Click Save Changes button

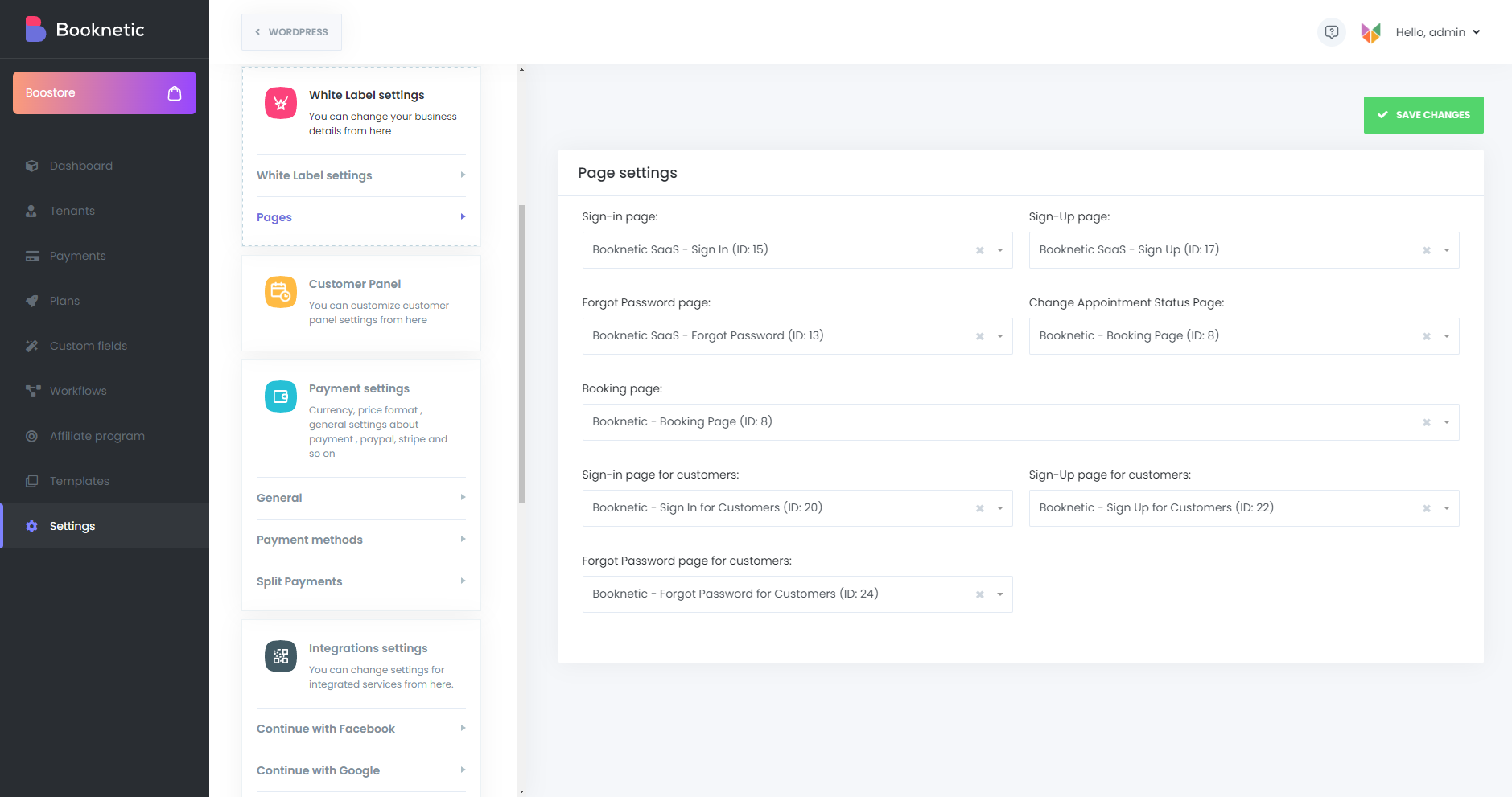pyautogui.click(x=1423, y=115)
